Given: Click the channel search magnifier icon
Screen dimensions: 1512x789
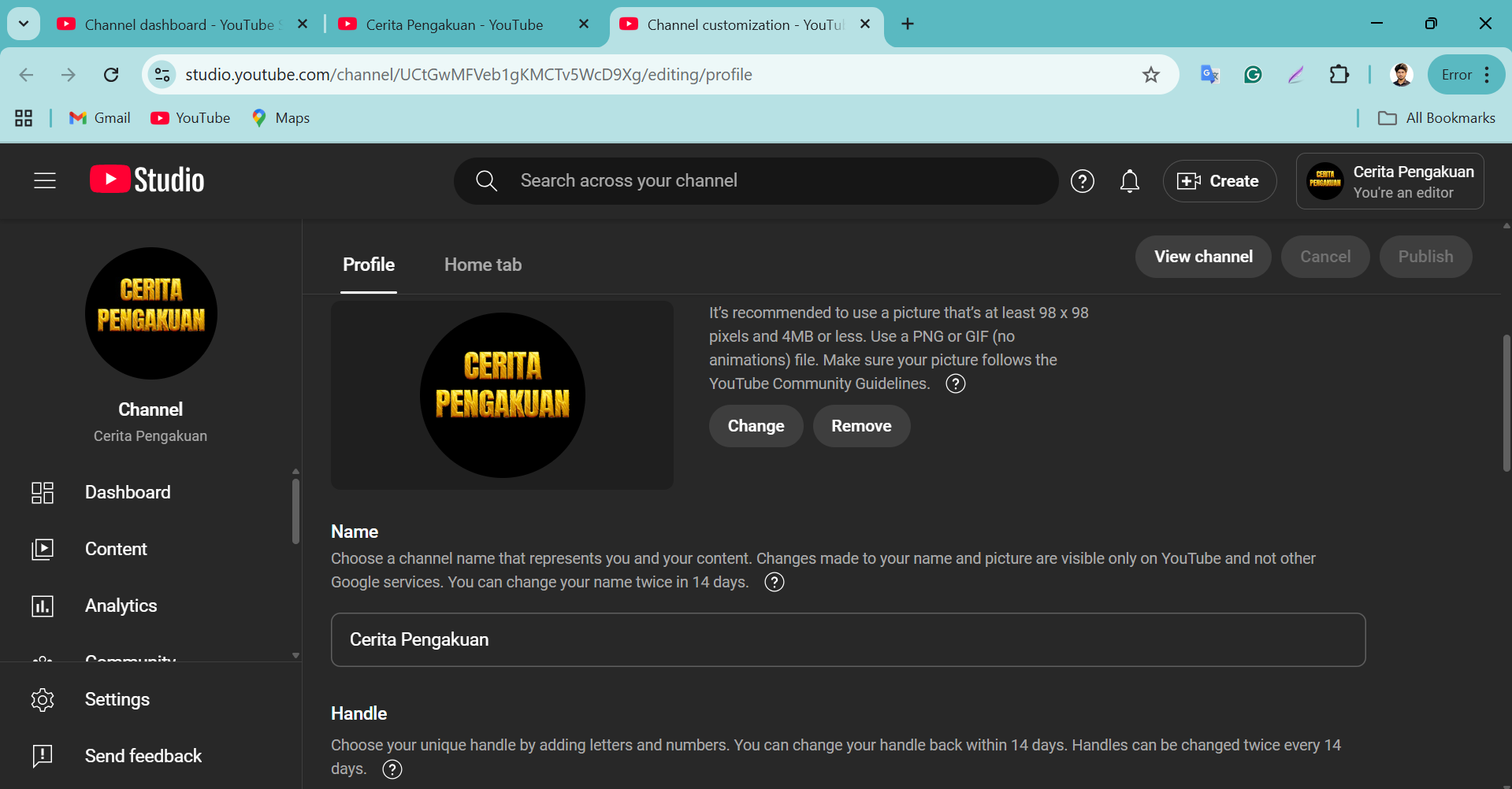Looking at the screenshot, I should [x=486, y=180].
